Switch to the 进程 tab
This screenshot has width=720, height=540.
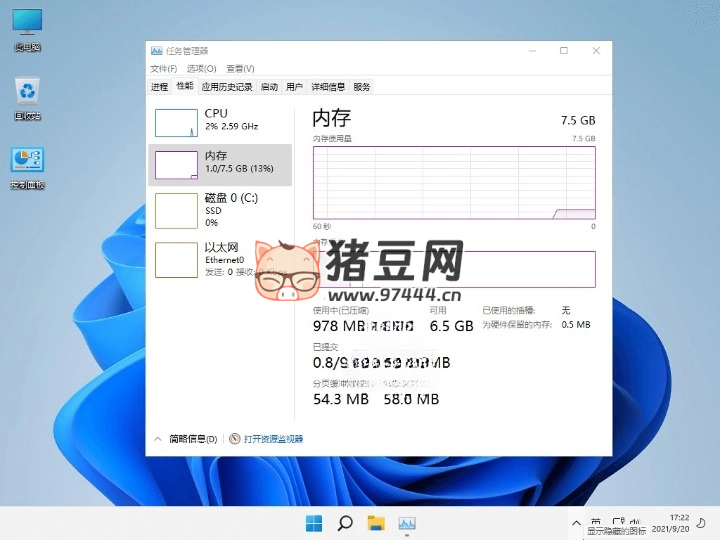(x=159, y=87)
